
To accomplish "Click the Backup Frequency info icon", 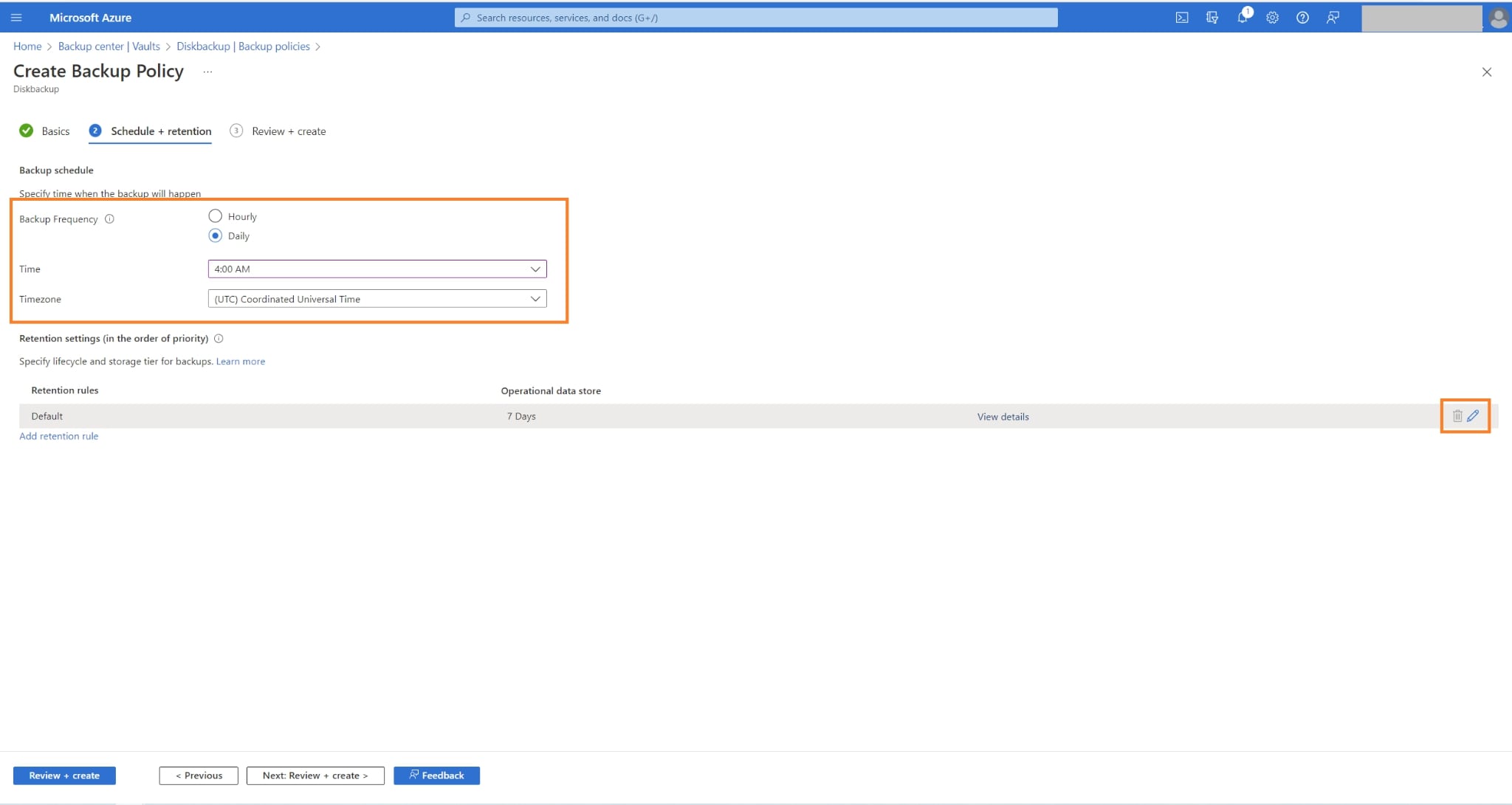I will click(109, 219).
